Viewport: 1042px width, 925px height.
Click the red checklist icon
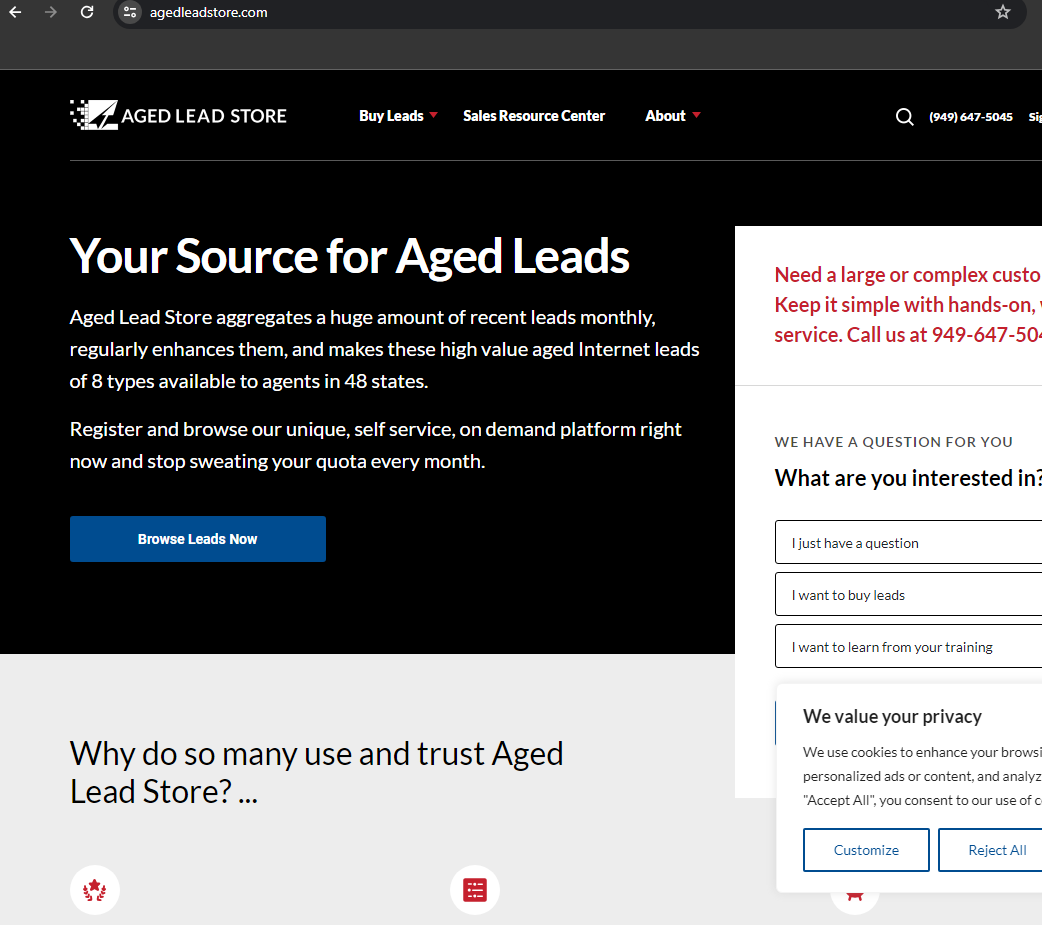coord(474,890)
